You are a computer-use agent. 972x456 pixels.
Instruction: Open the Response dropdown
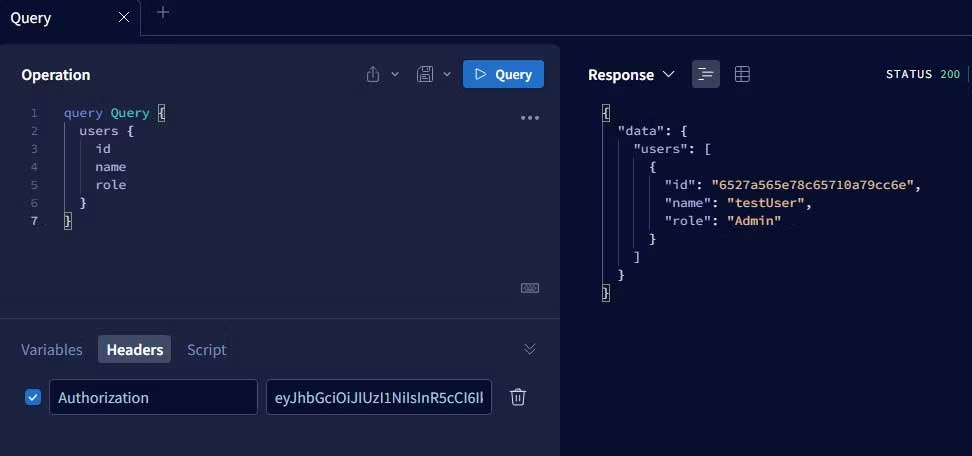tap(631, 74)
